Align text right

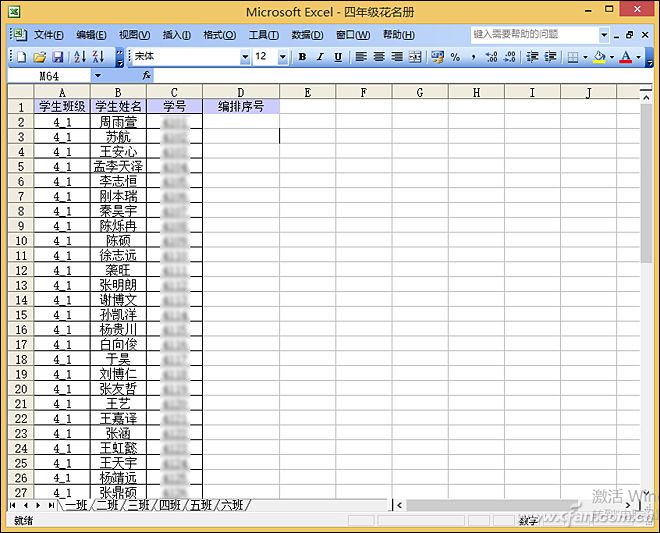pos(397,57)
